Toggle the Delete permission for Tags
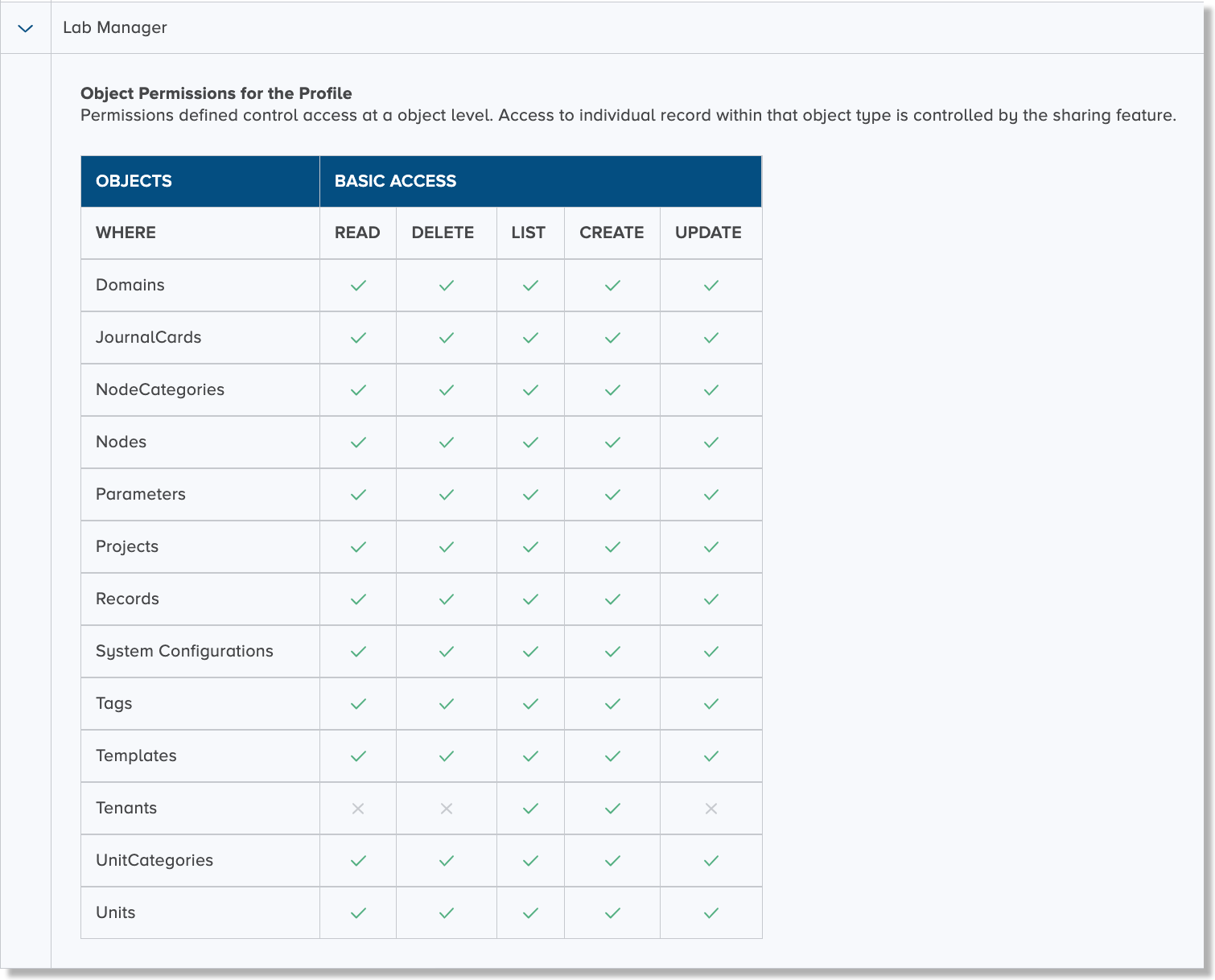Screen dimensions: 1215x980 click(446, 703)
